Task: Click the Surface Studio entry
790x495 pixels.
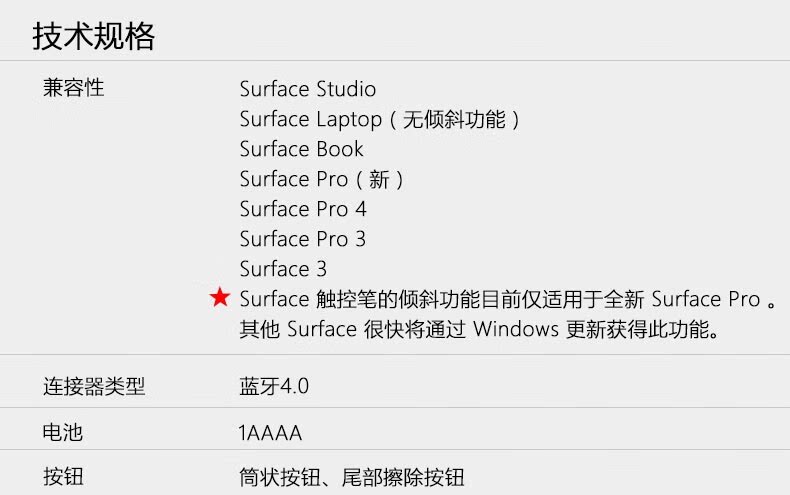Action: pyautogui.click(x=307, y=89)
